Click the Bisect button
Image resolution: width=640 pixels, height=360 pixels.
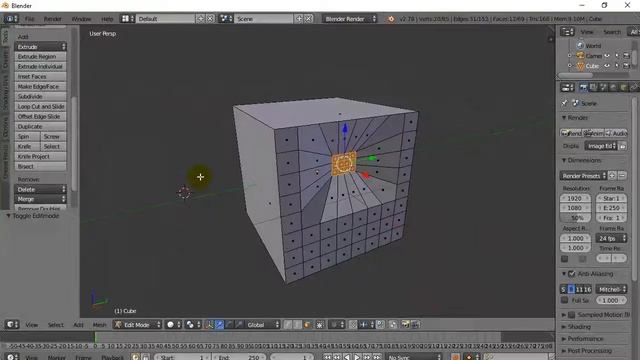coord(40,167)
